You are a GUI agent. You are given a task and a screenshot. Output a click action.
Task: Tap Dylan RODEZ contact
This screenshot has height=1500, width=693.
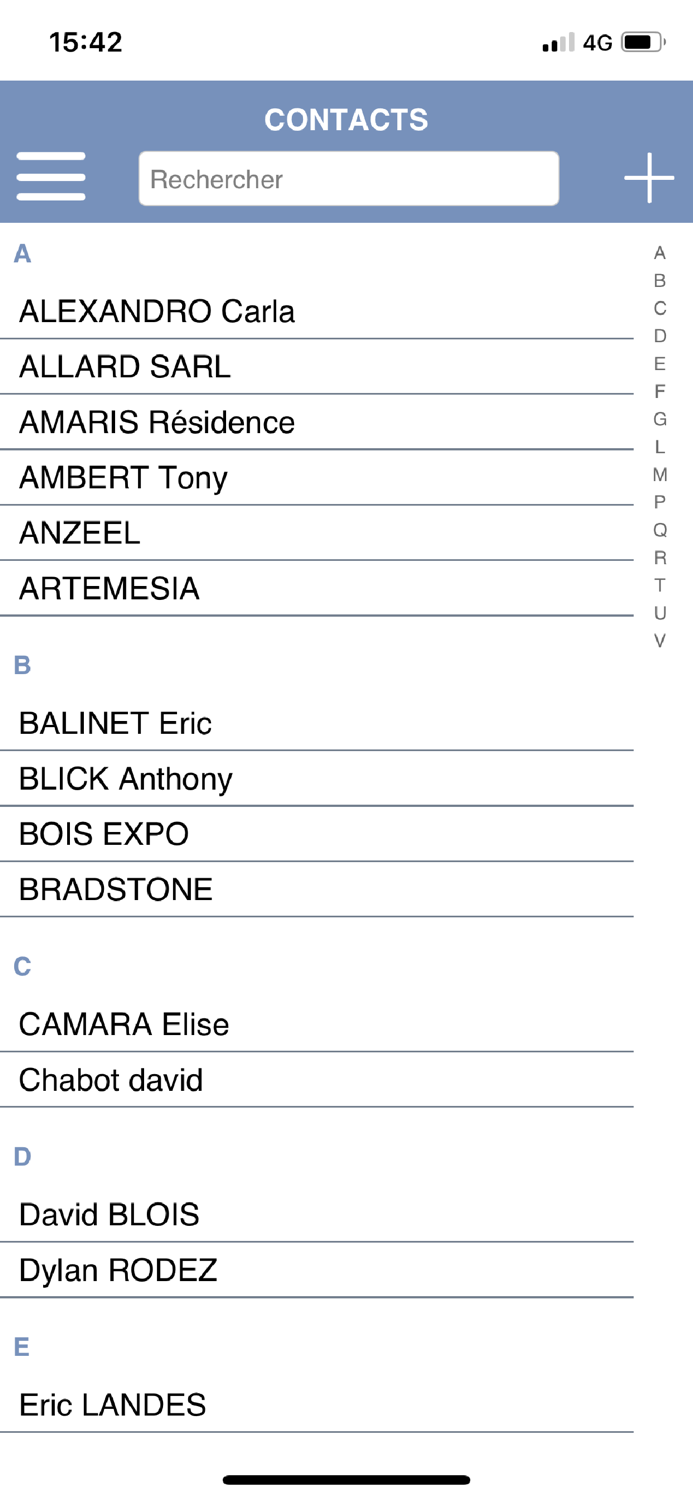(118, 1271)
